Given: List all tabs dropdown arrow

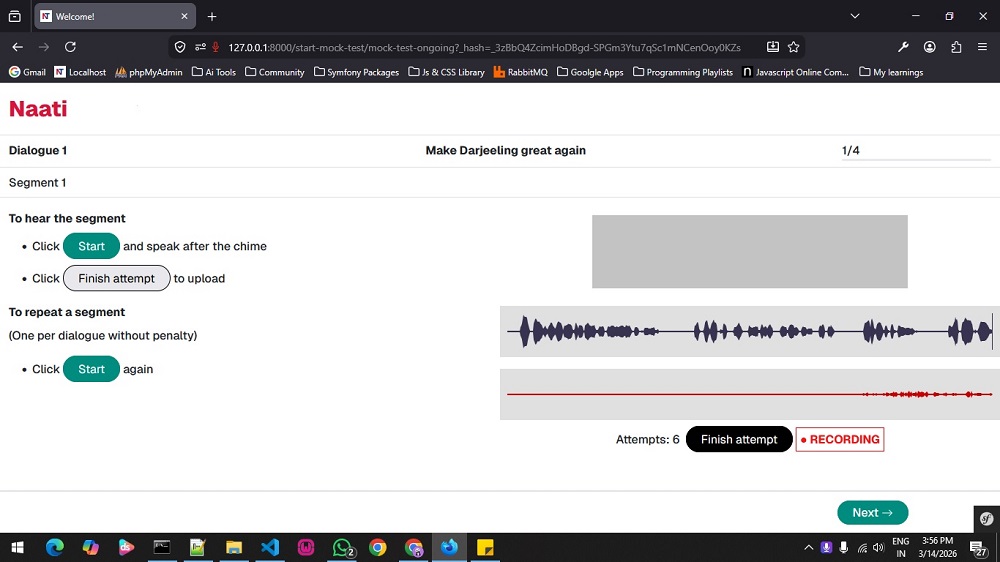Looking at the screenshot, I should click(855, 16).
